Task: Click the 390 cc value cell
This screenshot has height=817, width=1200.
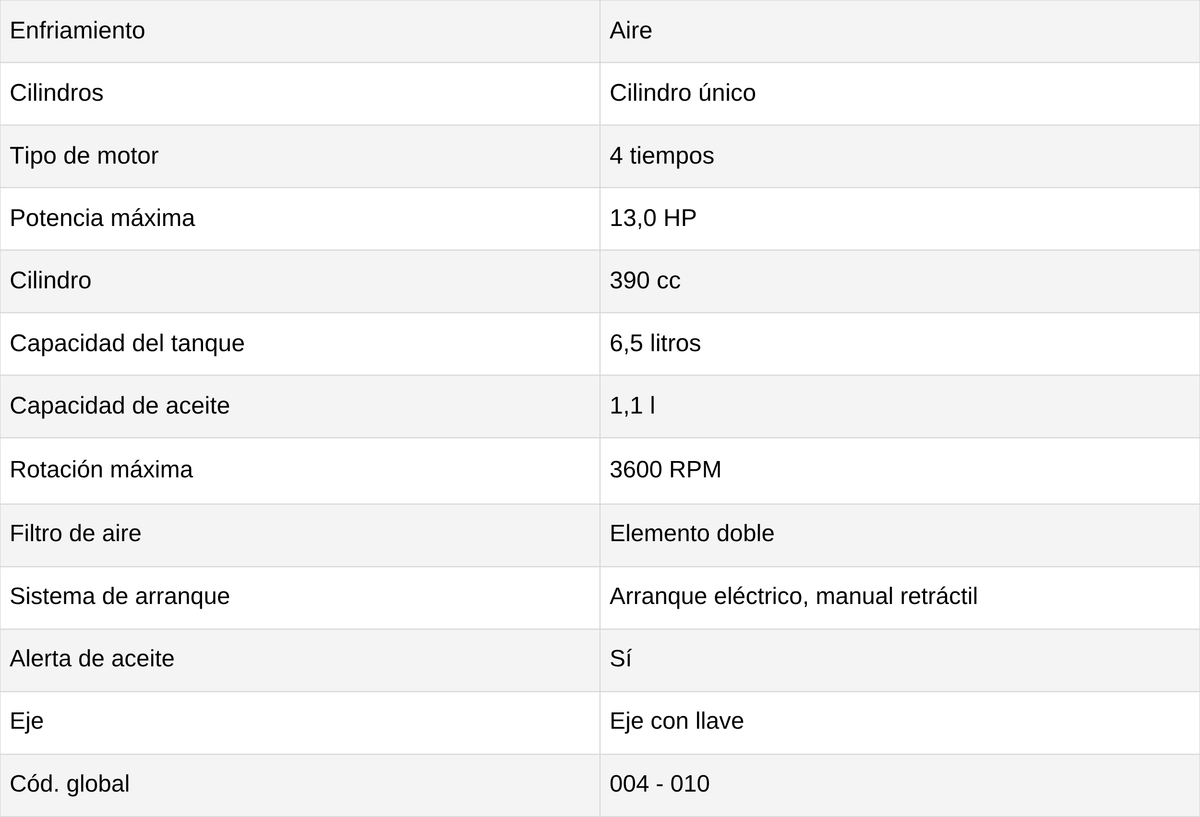Action: [900, 281]
